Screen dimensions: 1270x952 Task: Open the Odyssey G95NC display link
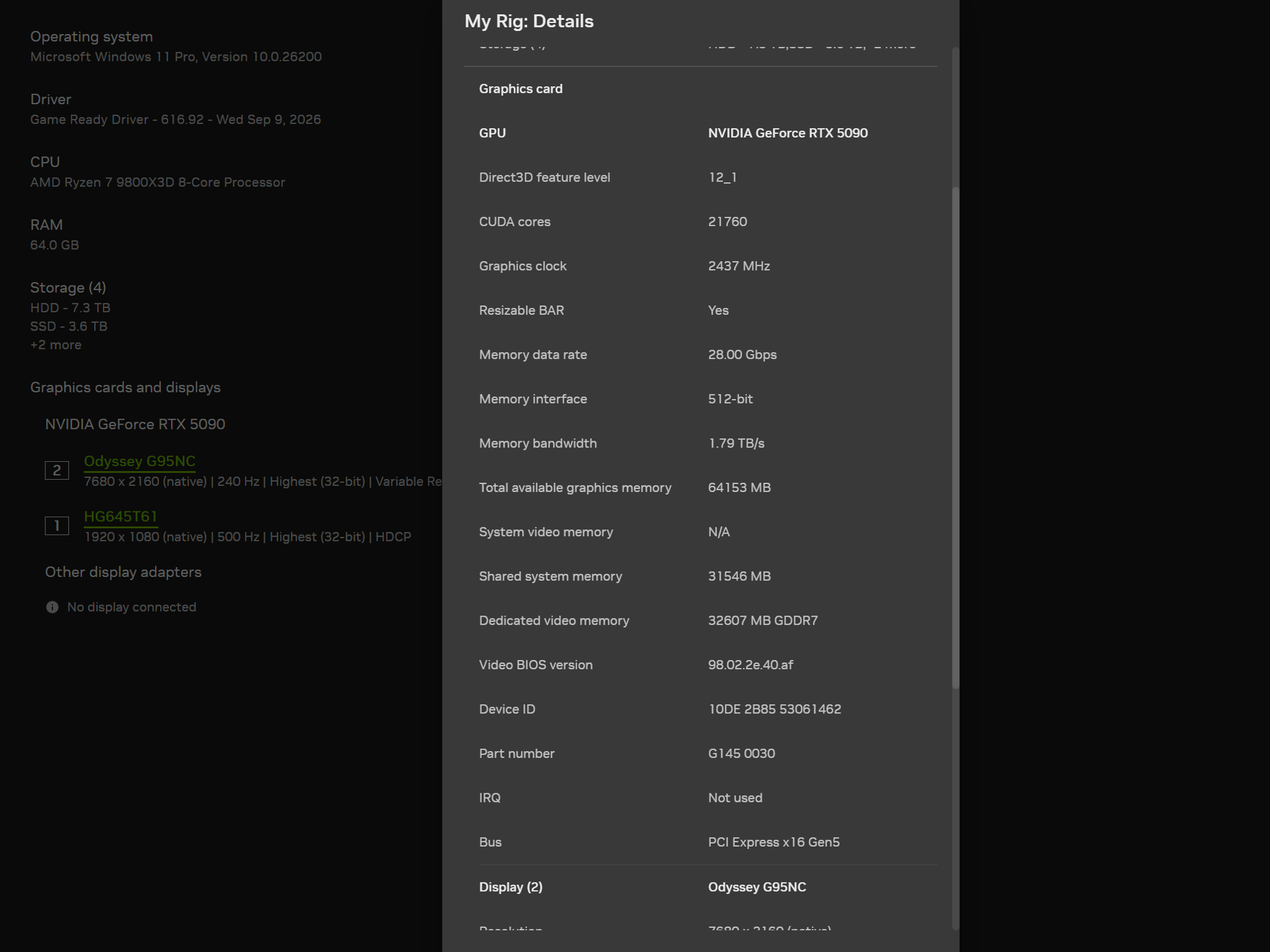pos(140,461)
